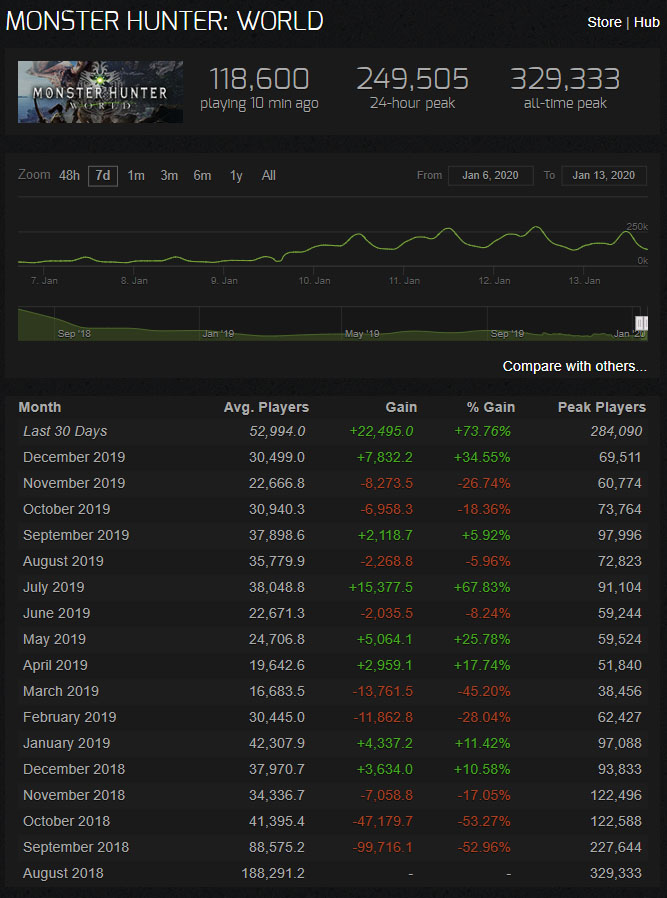Click the Monster Hunter World game thumbnail
Image resolution: width=667 pixels, height=898 pixels.
click(x=100, y=92)
